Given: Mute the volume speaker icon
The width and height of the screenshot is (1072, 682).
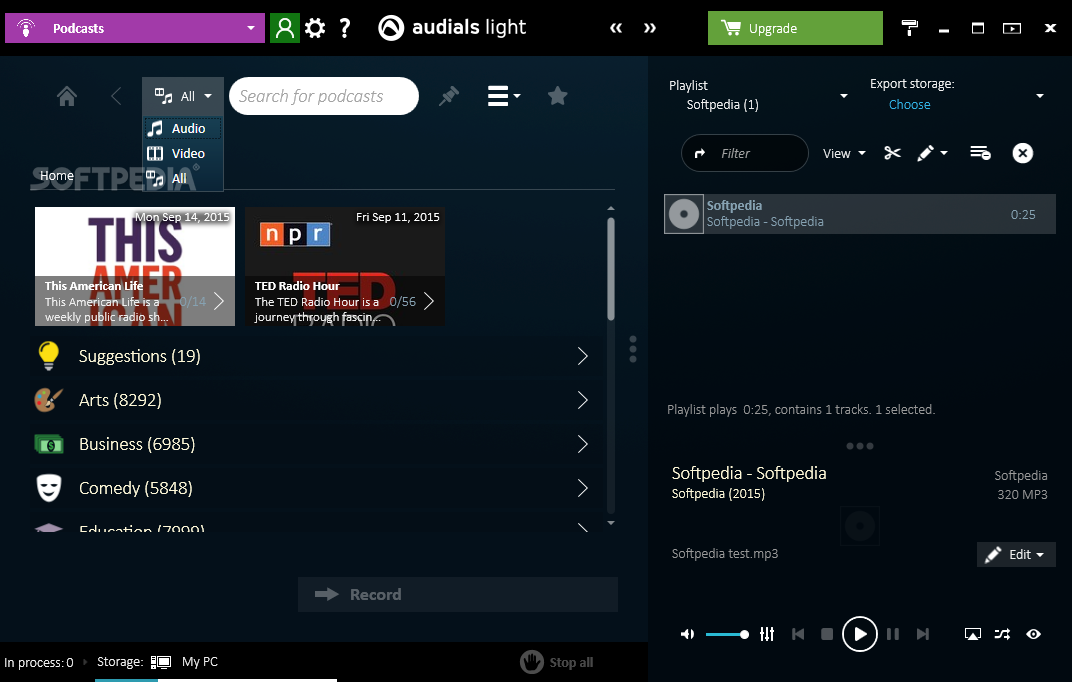Looking at the screenshot, I should click(x=687, y=634).
